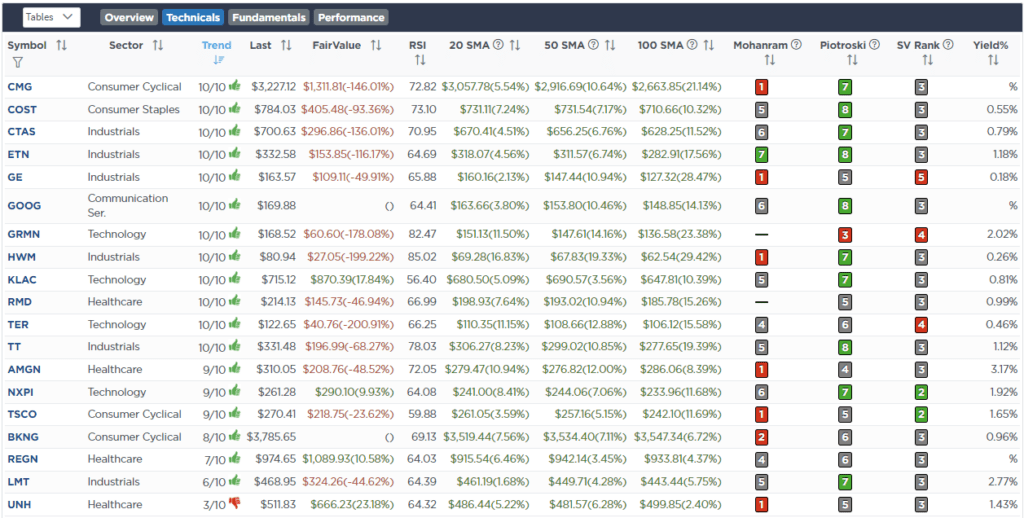Open the NXPI symbol link
This screenshot has height=518, width=1024.
click(21, 392)
